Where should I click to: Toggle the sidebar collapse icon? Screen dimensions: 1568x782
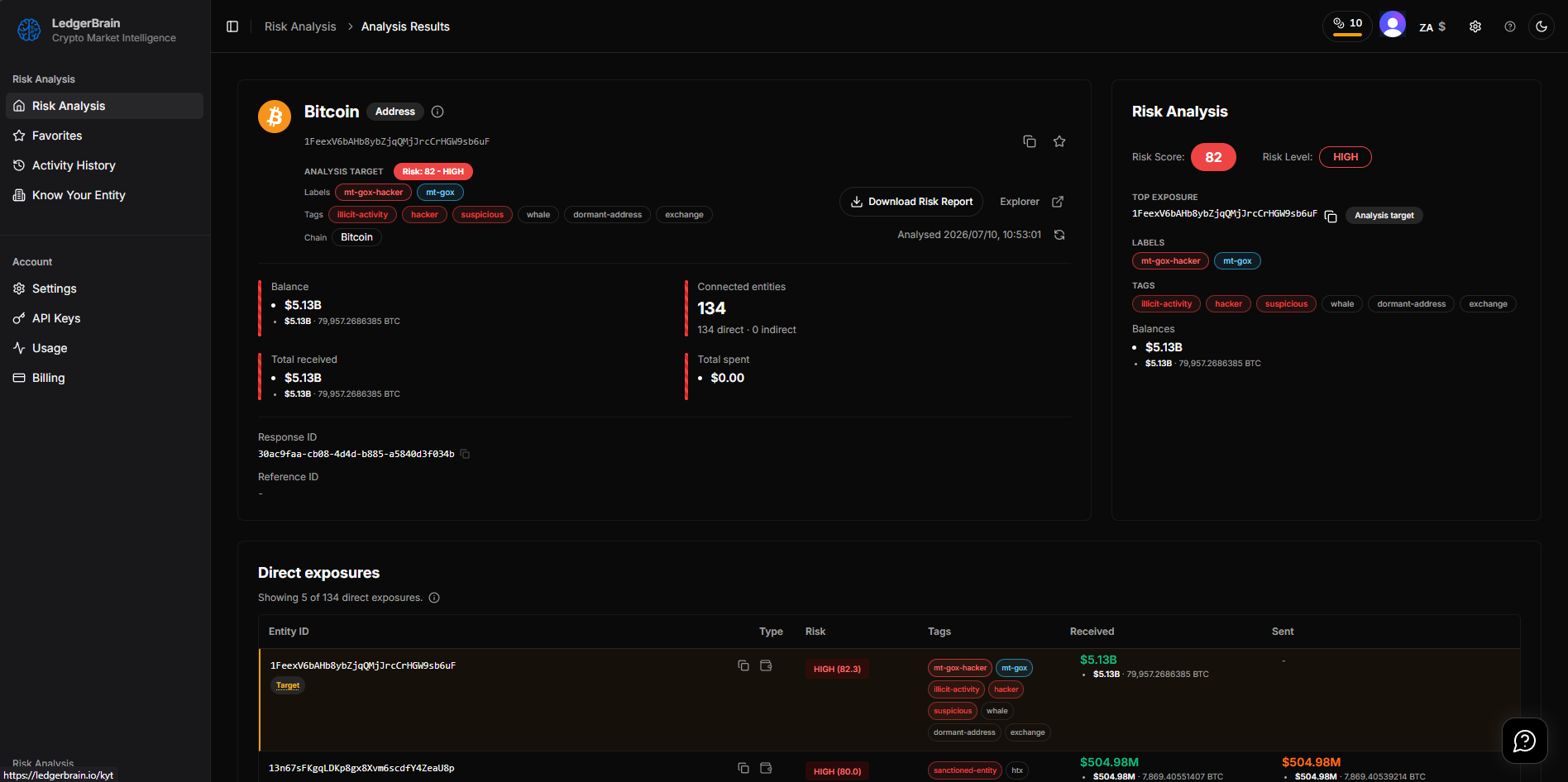pos(232,26)
